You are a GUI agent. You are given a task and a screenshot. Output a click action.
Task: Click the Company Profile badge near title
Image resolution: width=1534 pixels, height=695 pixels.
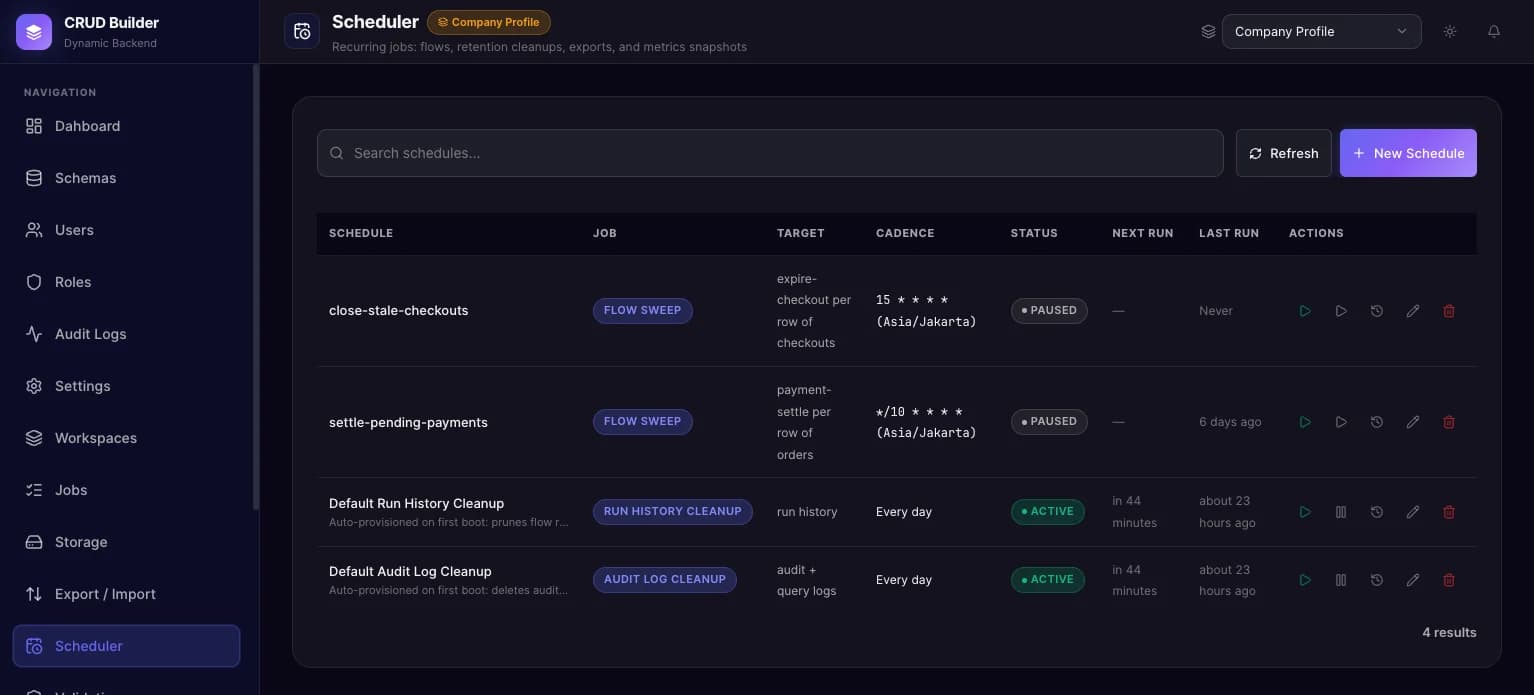pos(489,22)
